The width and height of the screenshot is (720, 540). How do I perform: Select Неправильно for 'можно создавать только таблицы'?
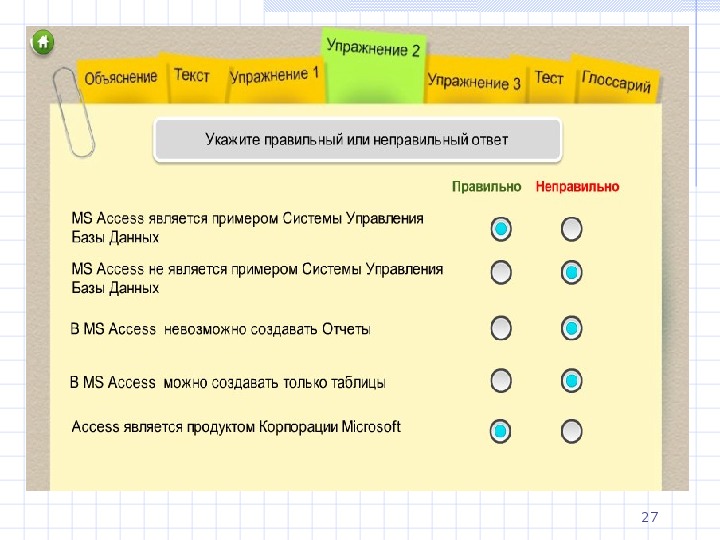(571, 381)
